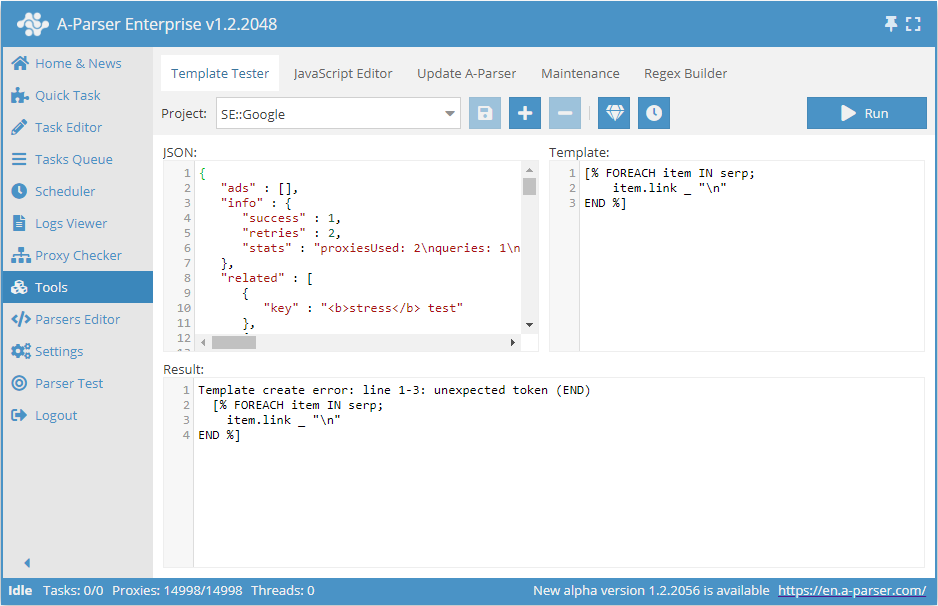Add a new project with plus icon

(x=525, y=113)
